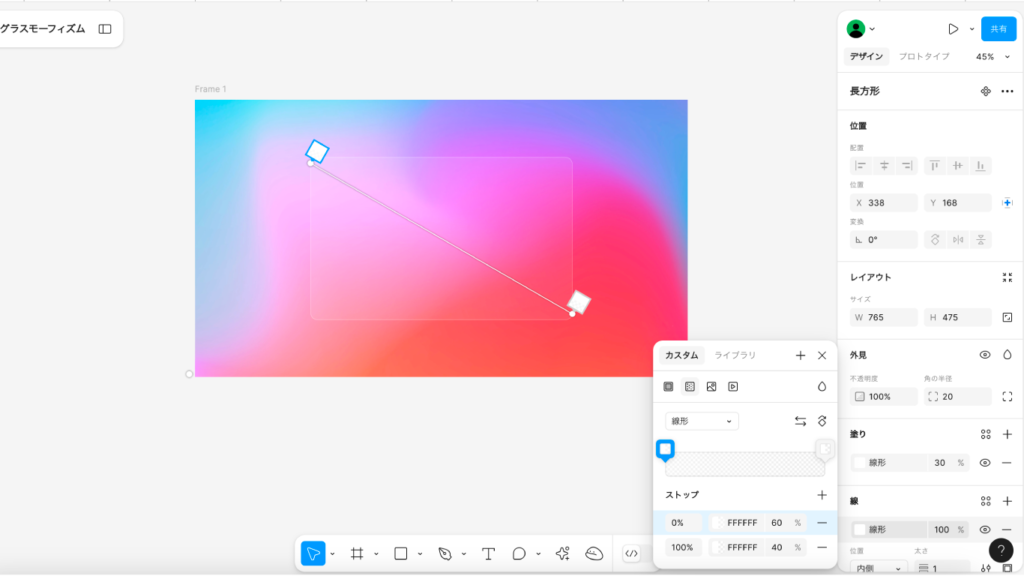Switch to the ライブラリ tab in the color picker
Screen dimensions: 1024x576
point(735,355)
